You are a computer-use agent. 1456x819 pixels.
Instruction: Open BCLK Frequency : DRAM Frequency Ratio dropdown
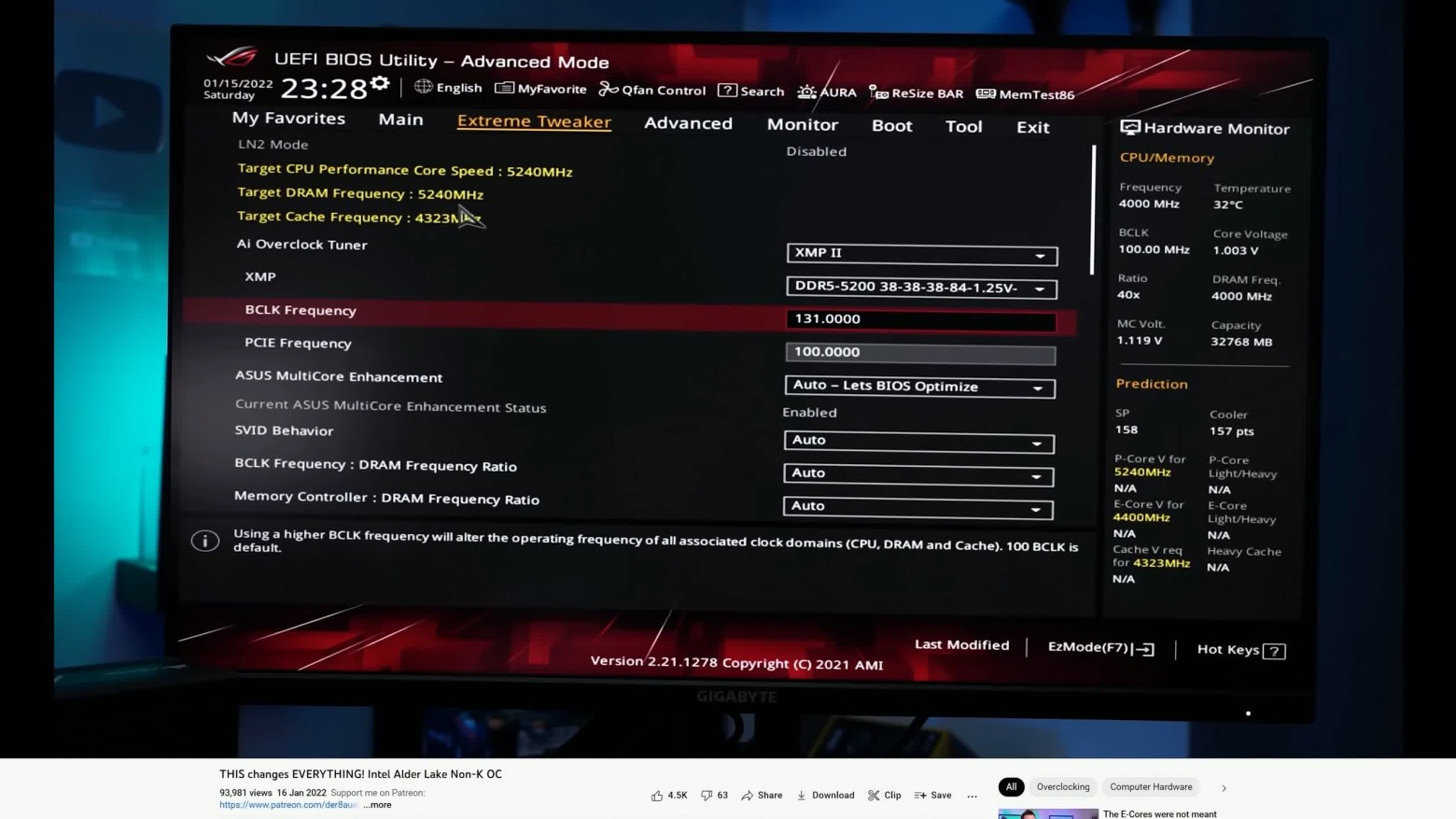coord(918,474)
